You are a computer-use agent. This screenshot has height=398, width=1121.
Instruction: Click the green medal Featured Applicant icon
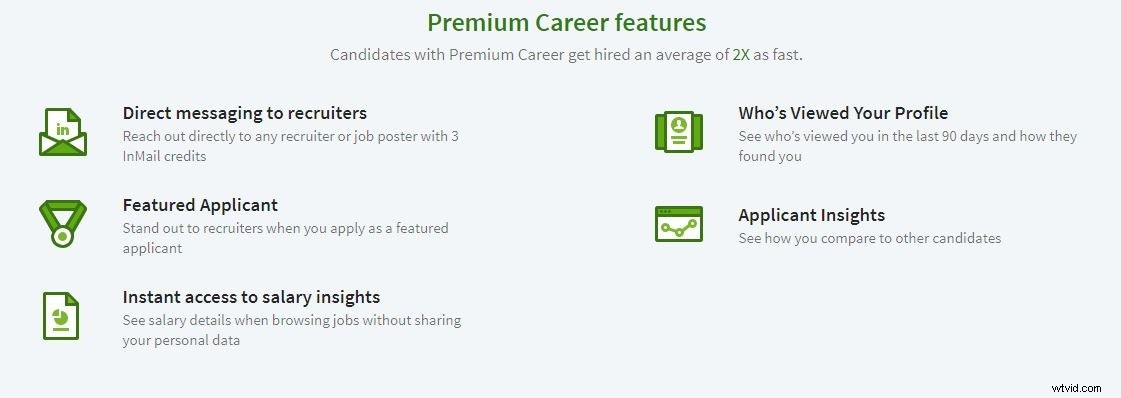pos(63,224)
